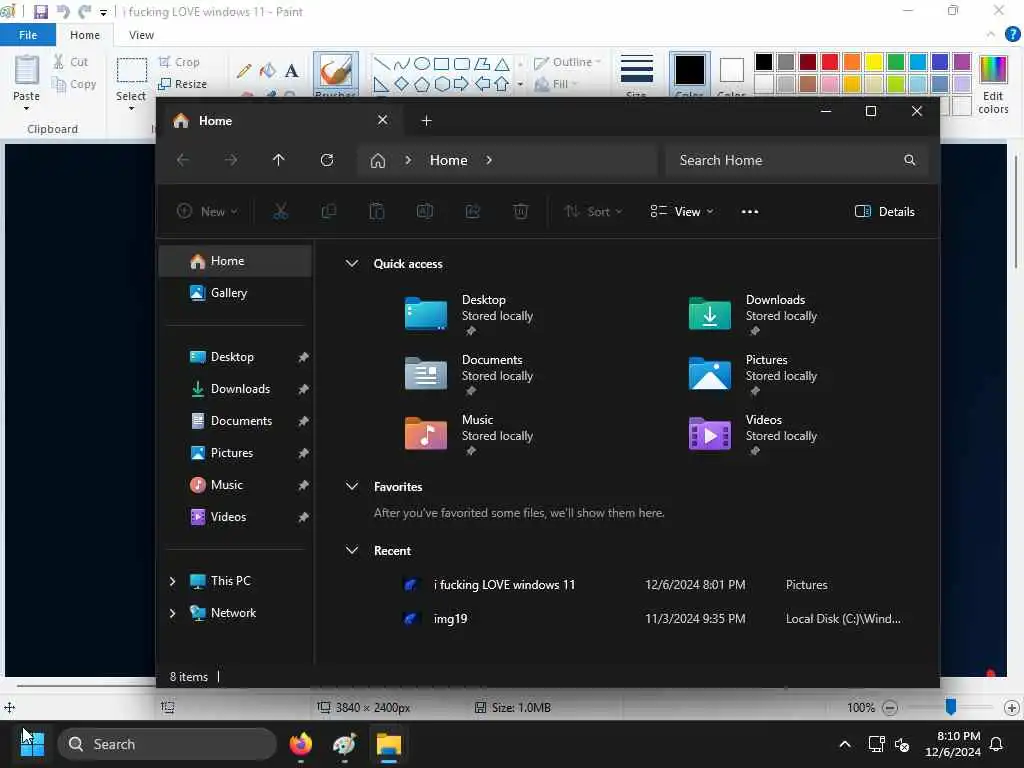Viewport: 1024px width, 768px height.
Task: Select the Text tool in Paint
Action: pos(292,71)
